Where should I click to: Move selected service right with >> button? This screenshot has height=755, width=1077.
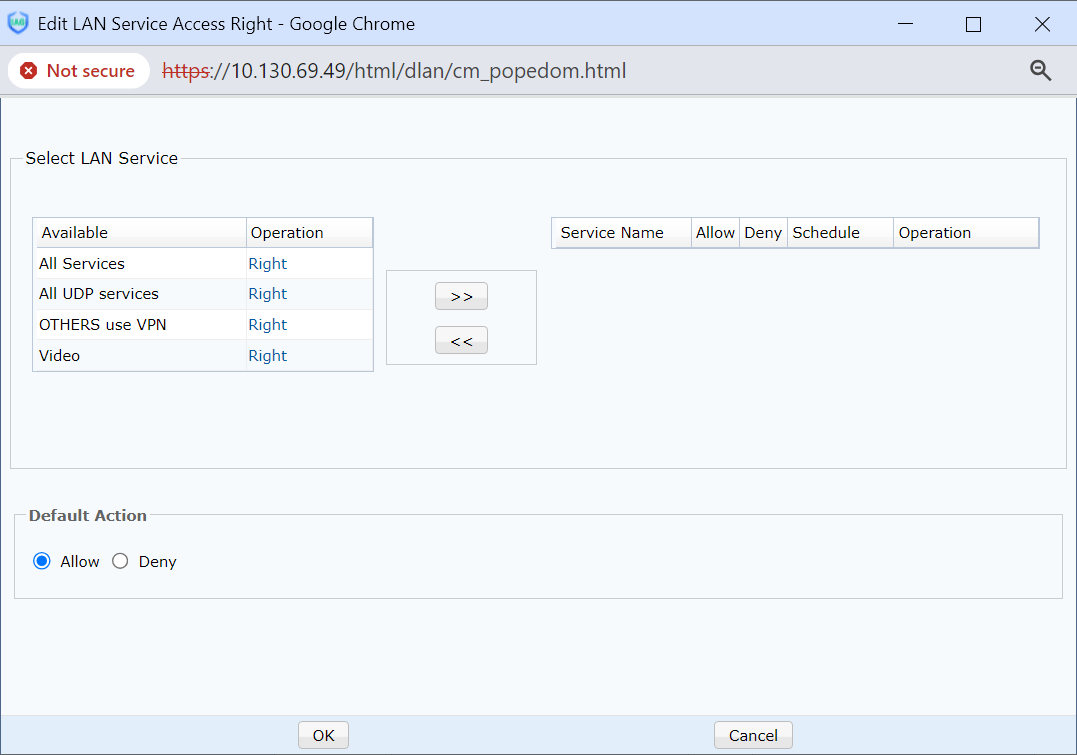coord(461,296)
